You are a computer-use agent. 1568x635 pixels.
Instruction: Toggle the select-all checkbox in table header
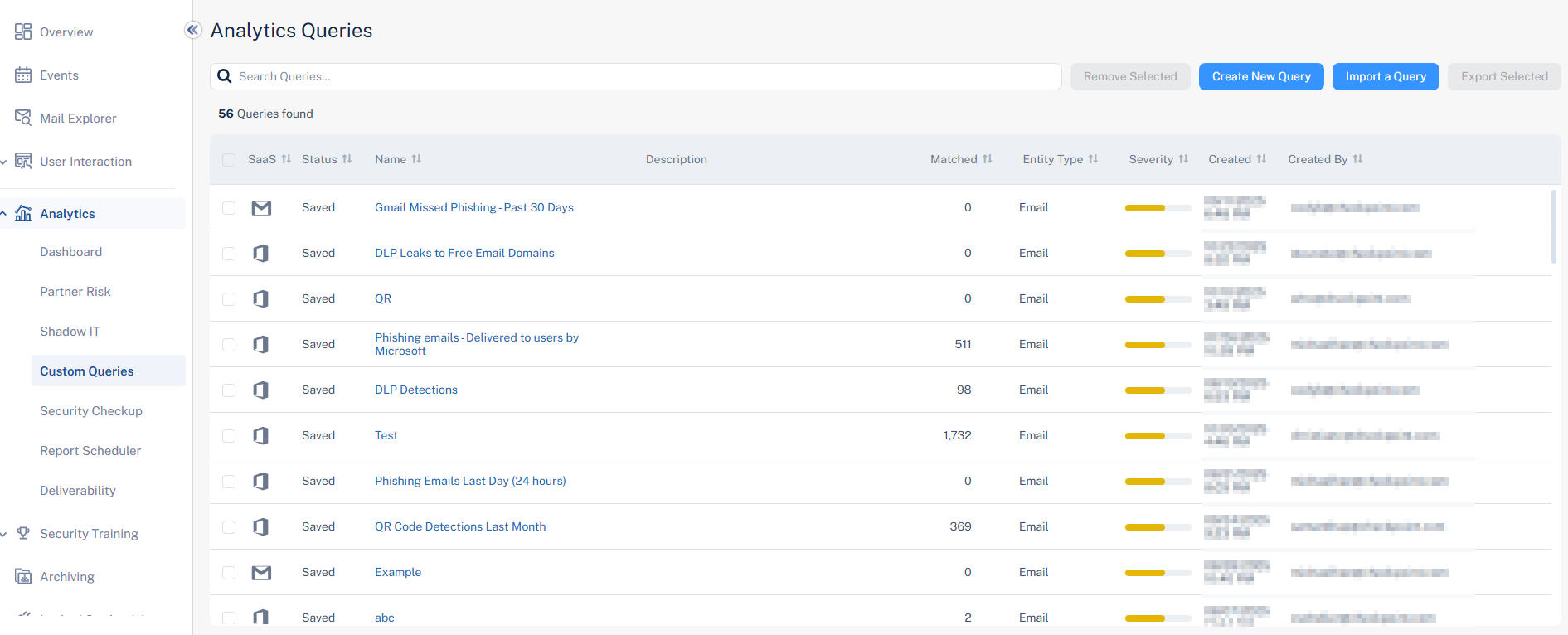point(229,159)
